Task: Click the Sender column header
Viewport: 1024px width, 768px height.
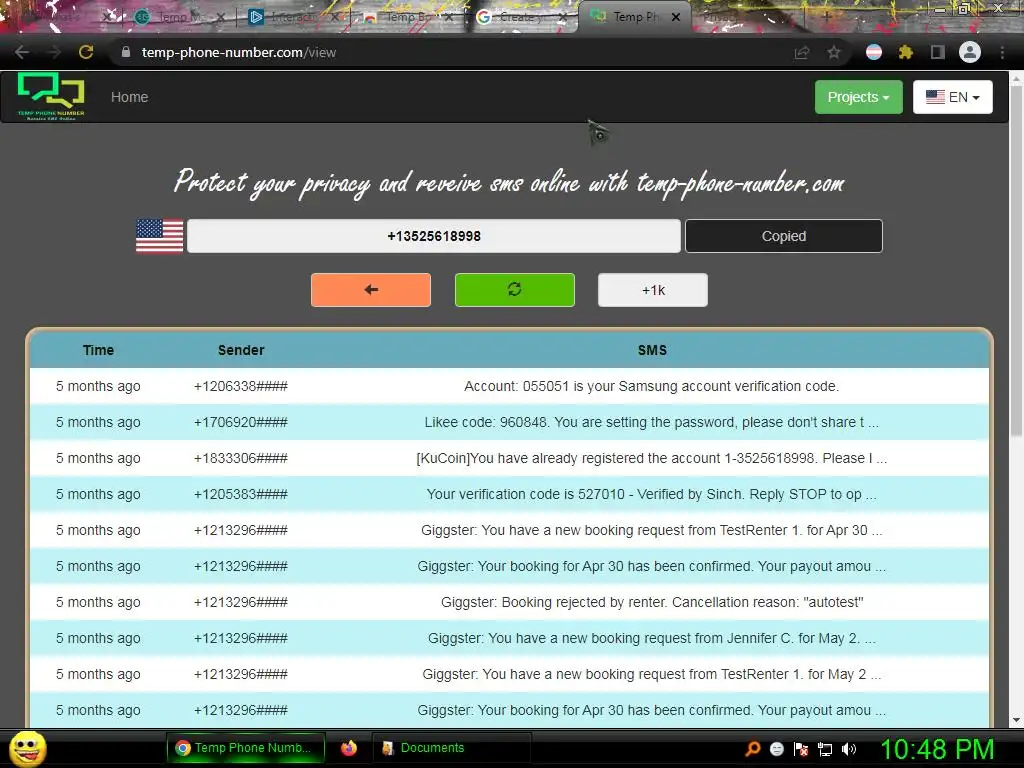Action: pyautogui.click(x=241, y=350)
